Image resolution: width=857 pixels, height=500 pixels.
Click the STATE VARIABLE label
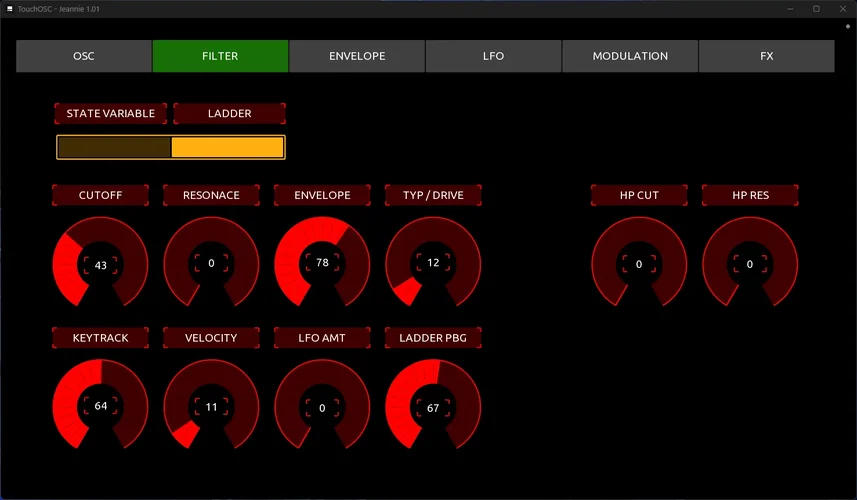pyautogui.click(x=110, y=114)
